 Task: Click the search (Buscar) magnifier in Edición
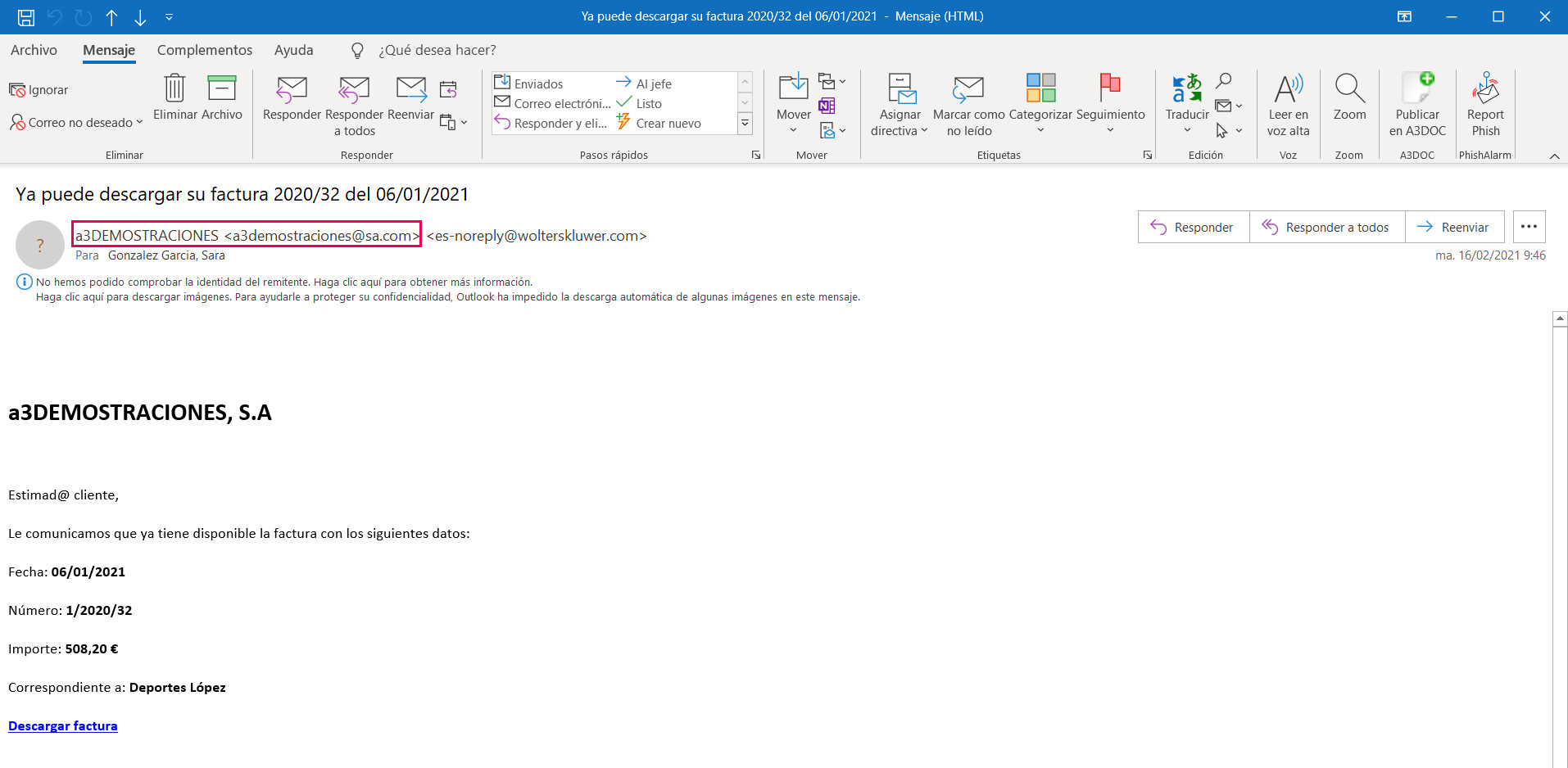(1223, 81)
